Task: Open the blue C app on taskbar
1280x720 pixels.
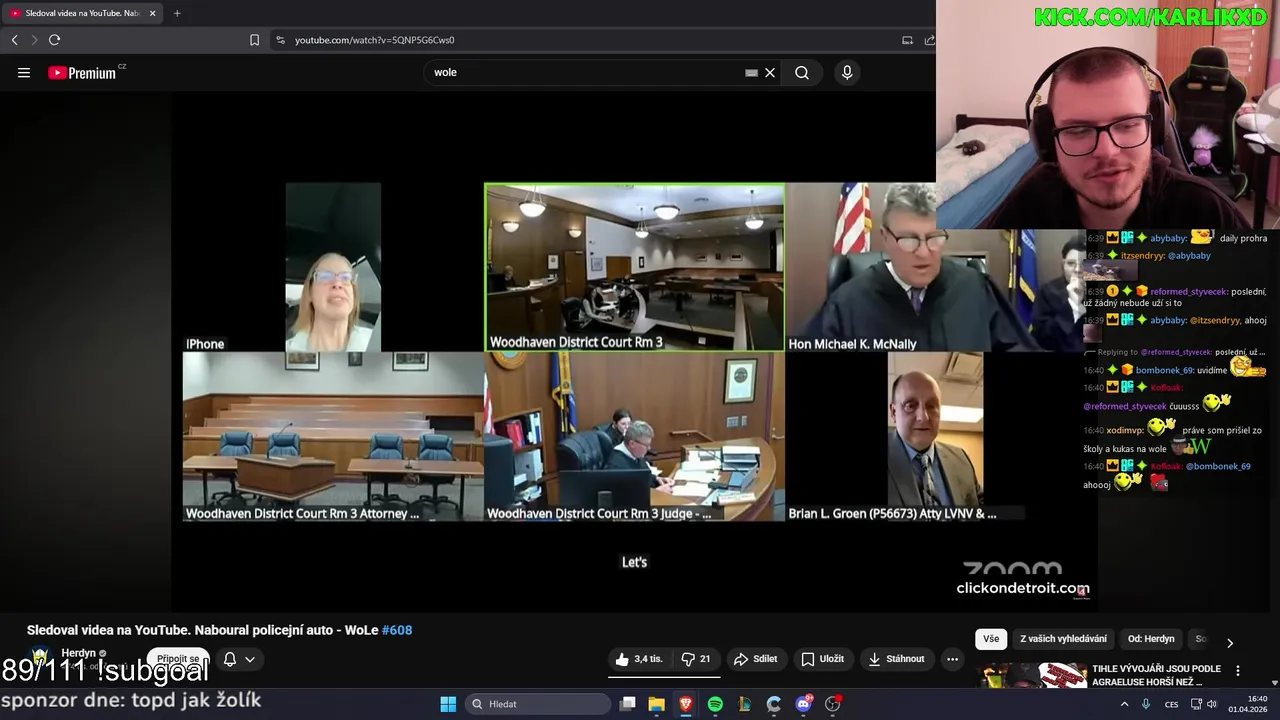Action: [774, 704]
